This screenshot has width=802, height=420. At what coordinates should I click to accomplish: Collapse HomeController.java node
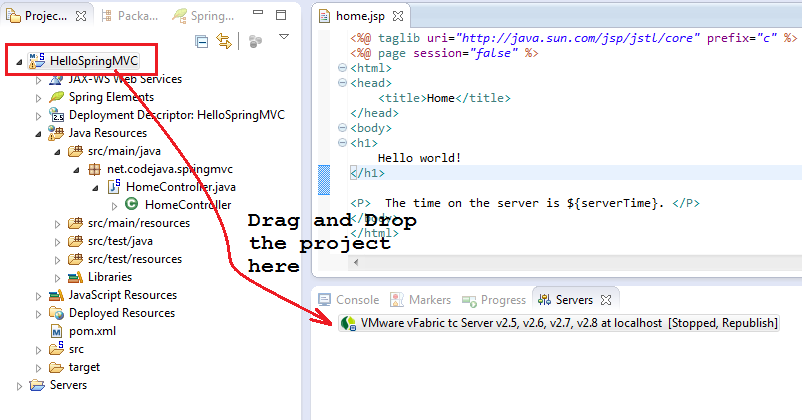point(95,188)
